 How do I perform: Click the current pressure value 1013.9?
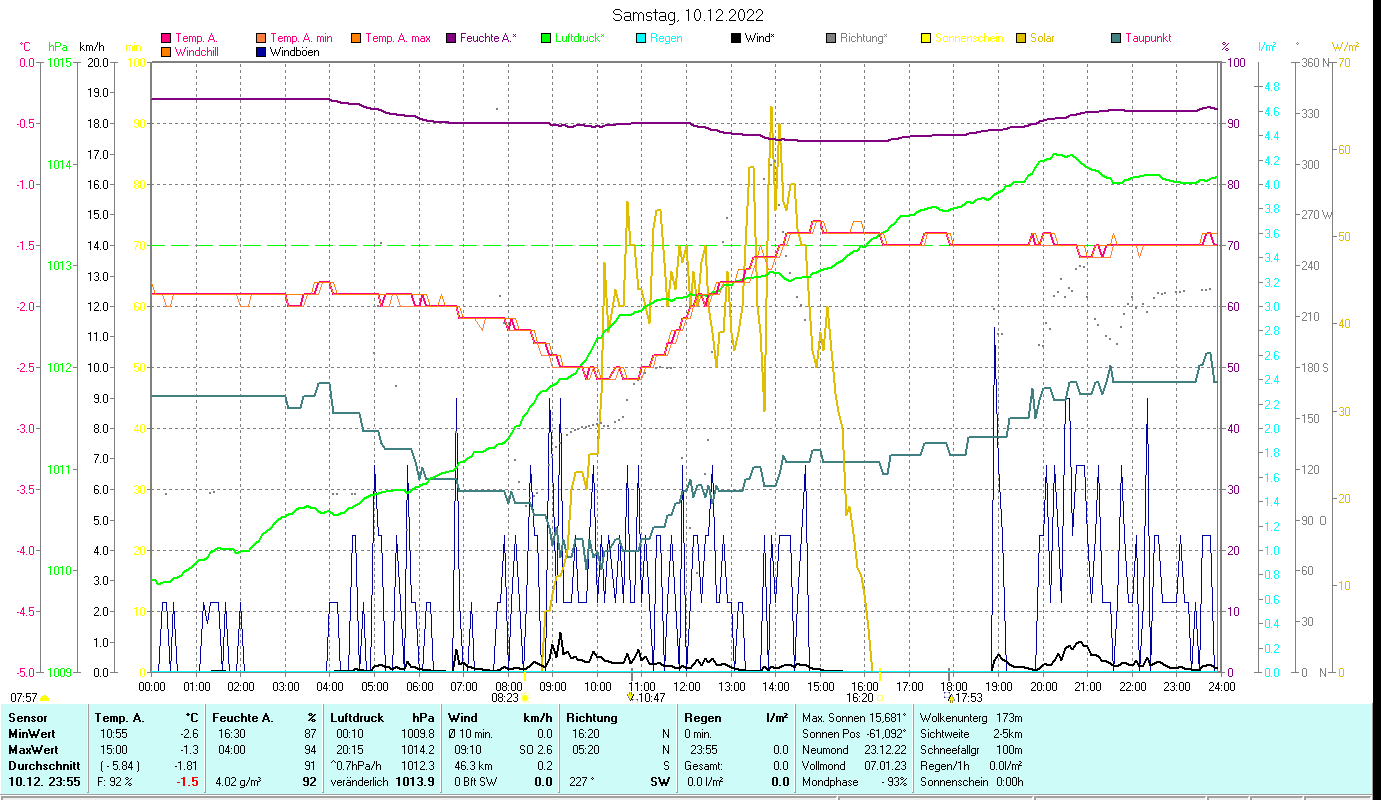[x=415, y=781]
